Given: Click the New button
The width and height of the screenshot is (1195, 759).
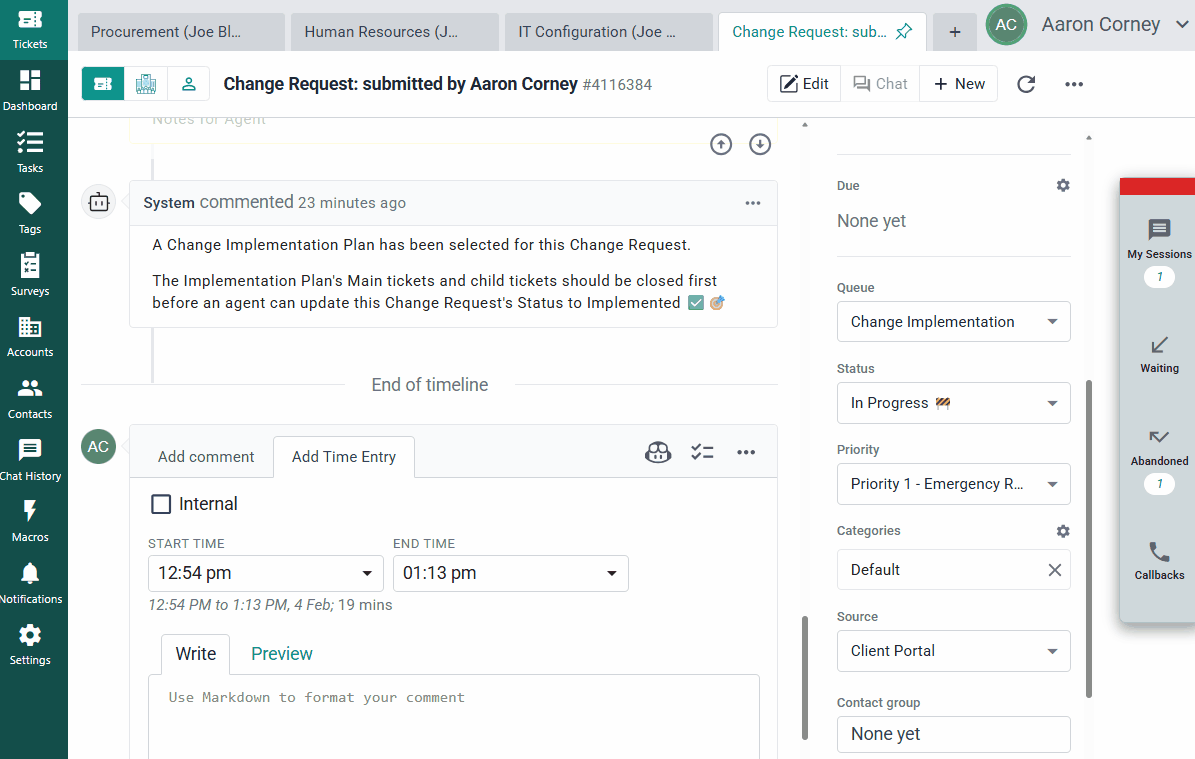Looking at the screenshot, I should point(959,84).
